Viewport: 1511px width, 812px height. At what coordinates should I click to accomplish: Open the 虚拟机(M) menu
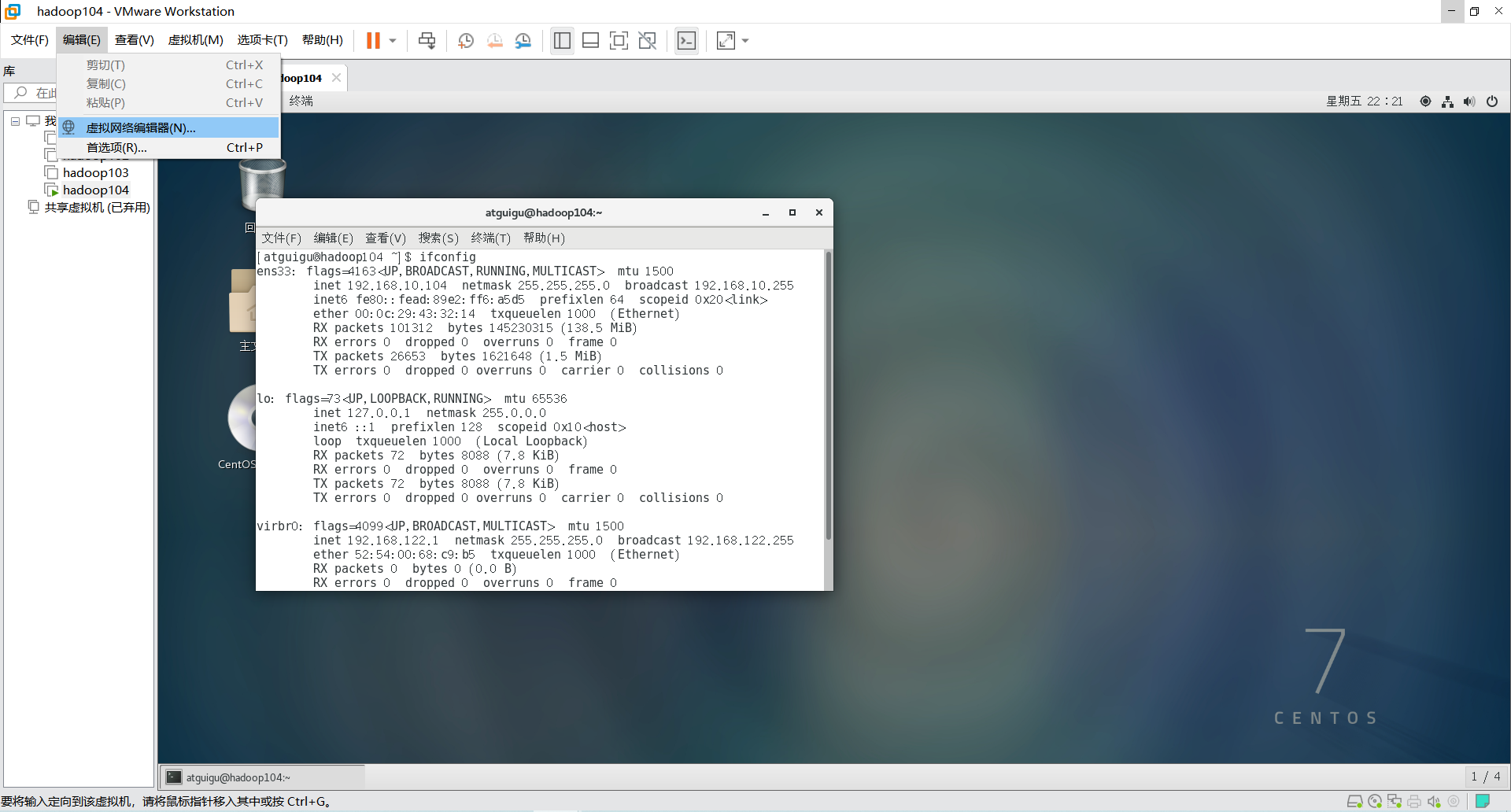(x=195, y=40)
